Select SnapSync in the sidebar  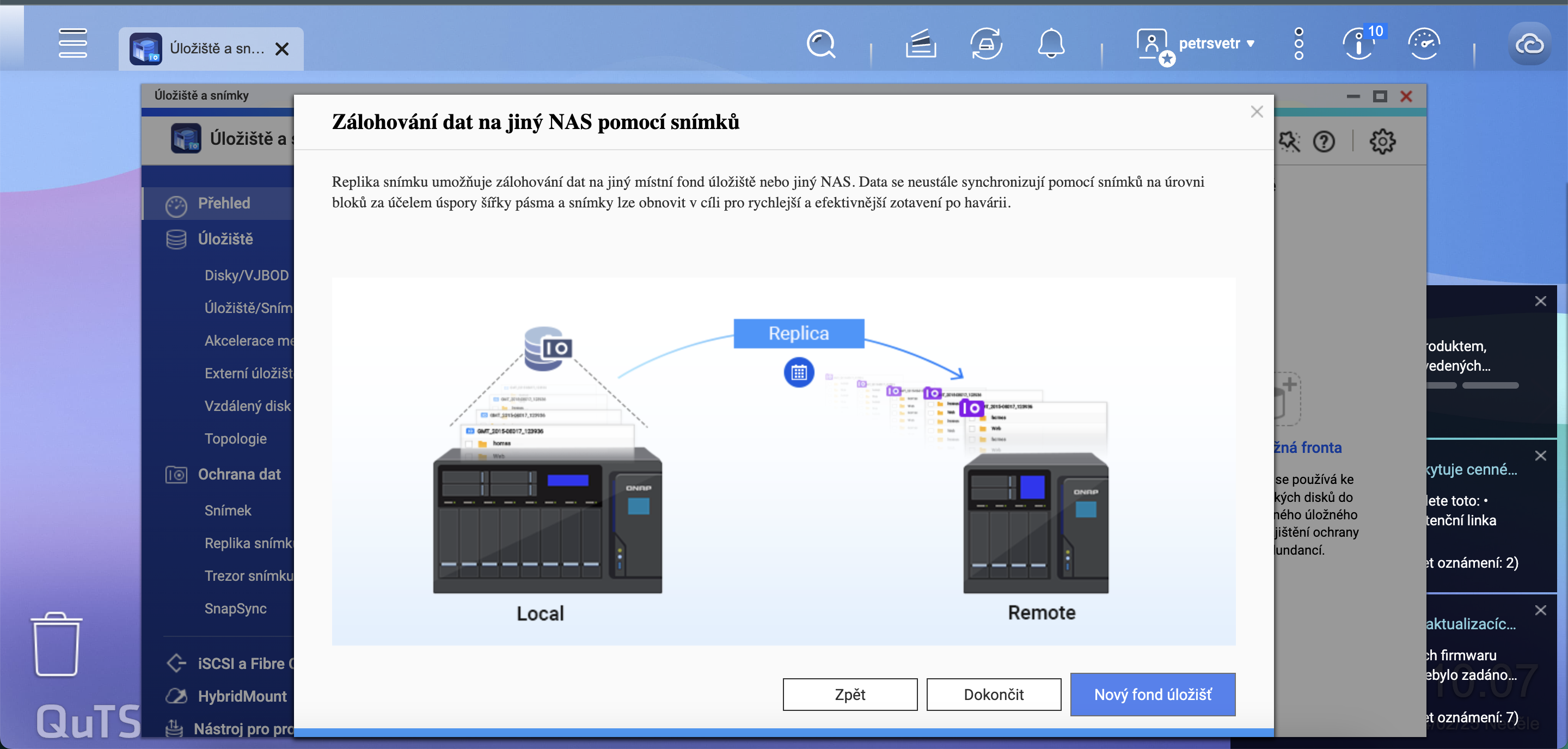(235, 609)
